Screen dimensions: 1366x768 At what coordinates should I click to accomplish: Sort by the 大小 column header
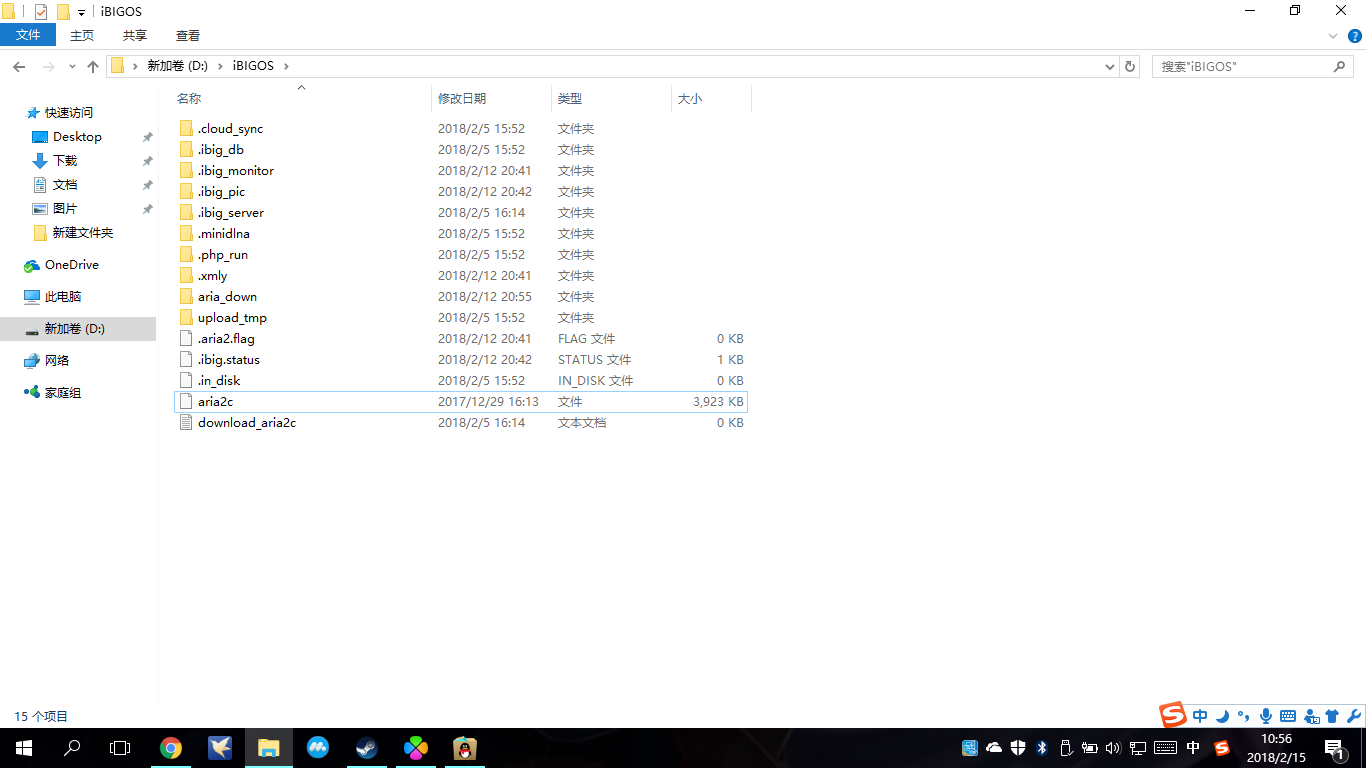coord(711,98)
